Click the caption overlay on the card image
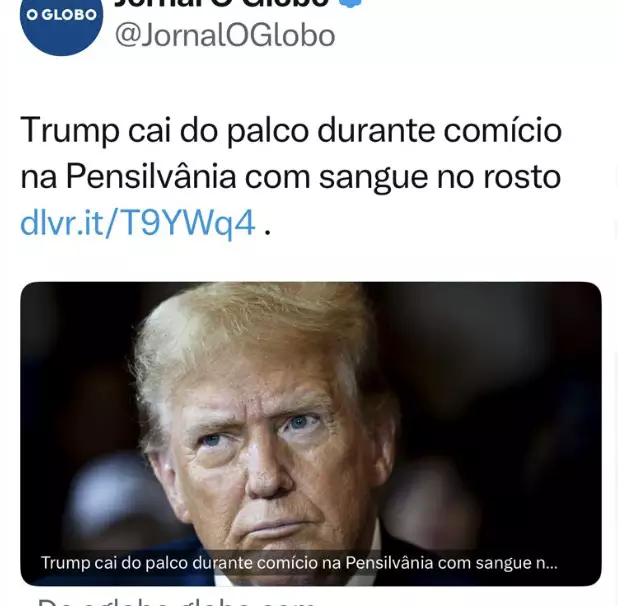618x606 pixels. tap(299, 563)
